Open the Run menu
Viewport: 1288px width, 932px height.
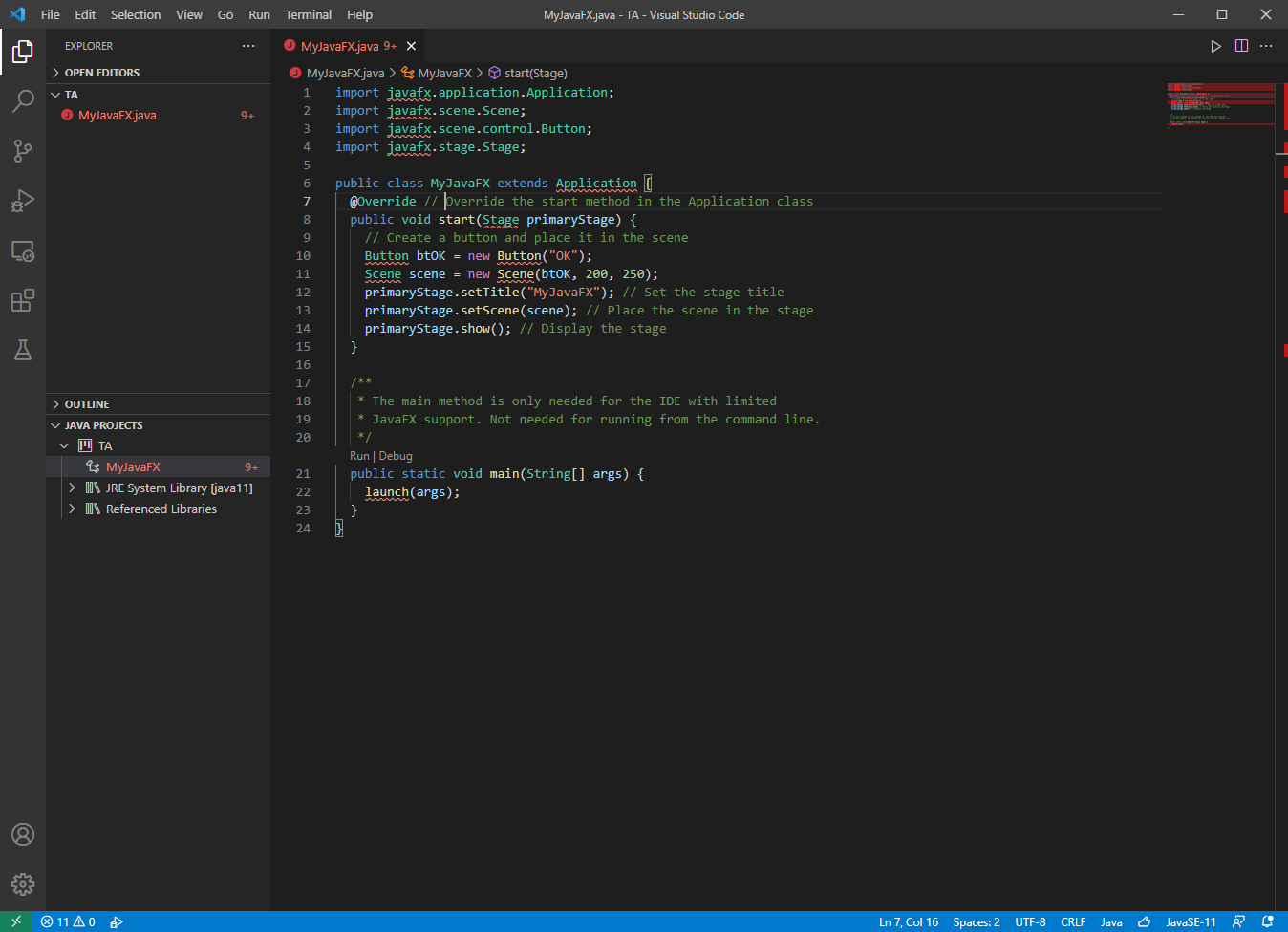pos(259,14)
